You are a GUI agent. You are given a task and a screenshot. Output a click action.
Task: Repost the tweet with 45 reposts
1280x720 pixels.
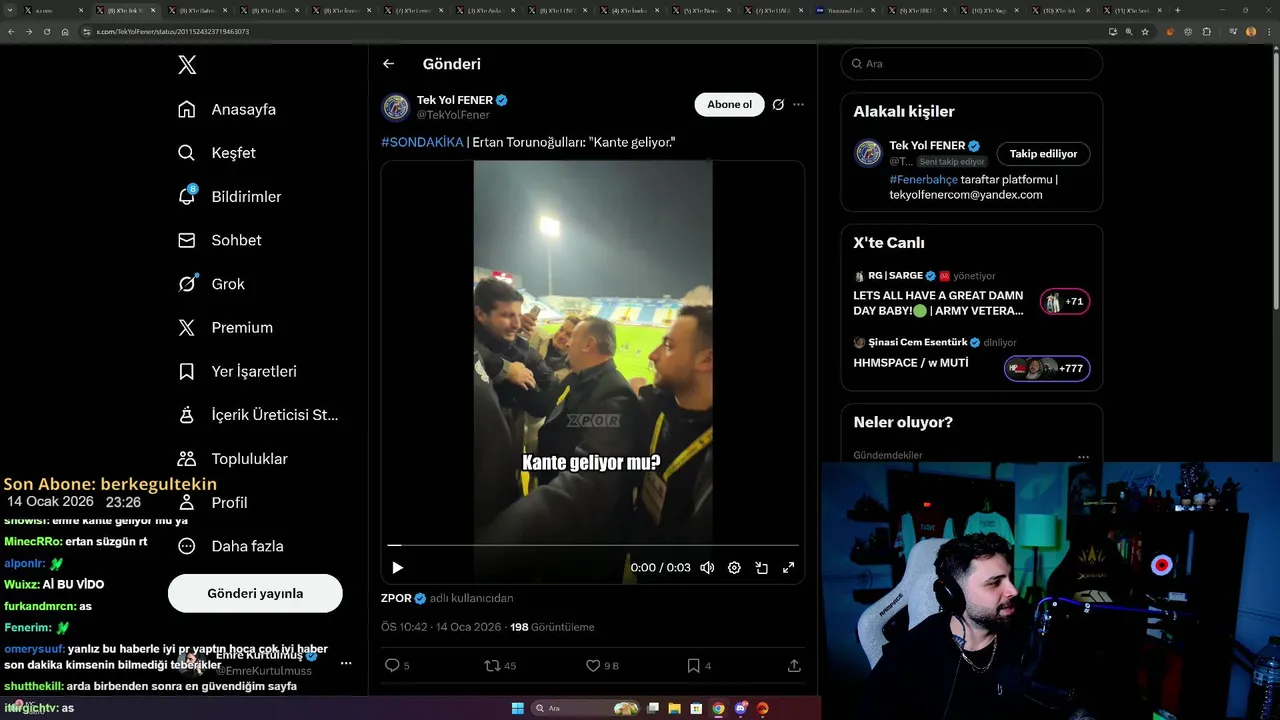(500, 665)
